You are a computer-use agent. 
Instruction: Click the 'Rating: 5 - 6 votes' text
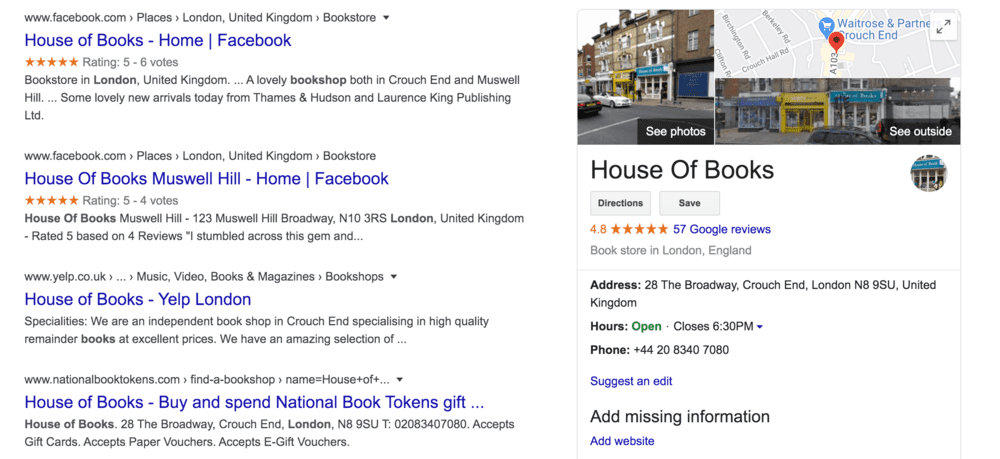(130, 62)
